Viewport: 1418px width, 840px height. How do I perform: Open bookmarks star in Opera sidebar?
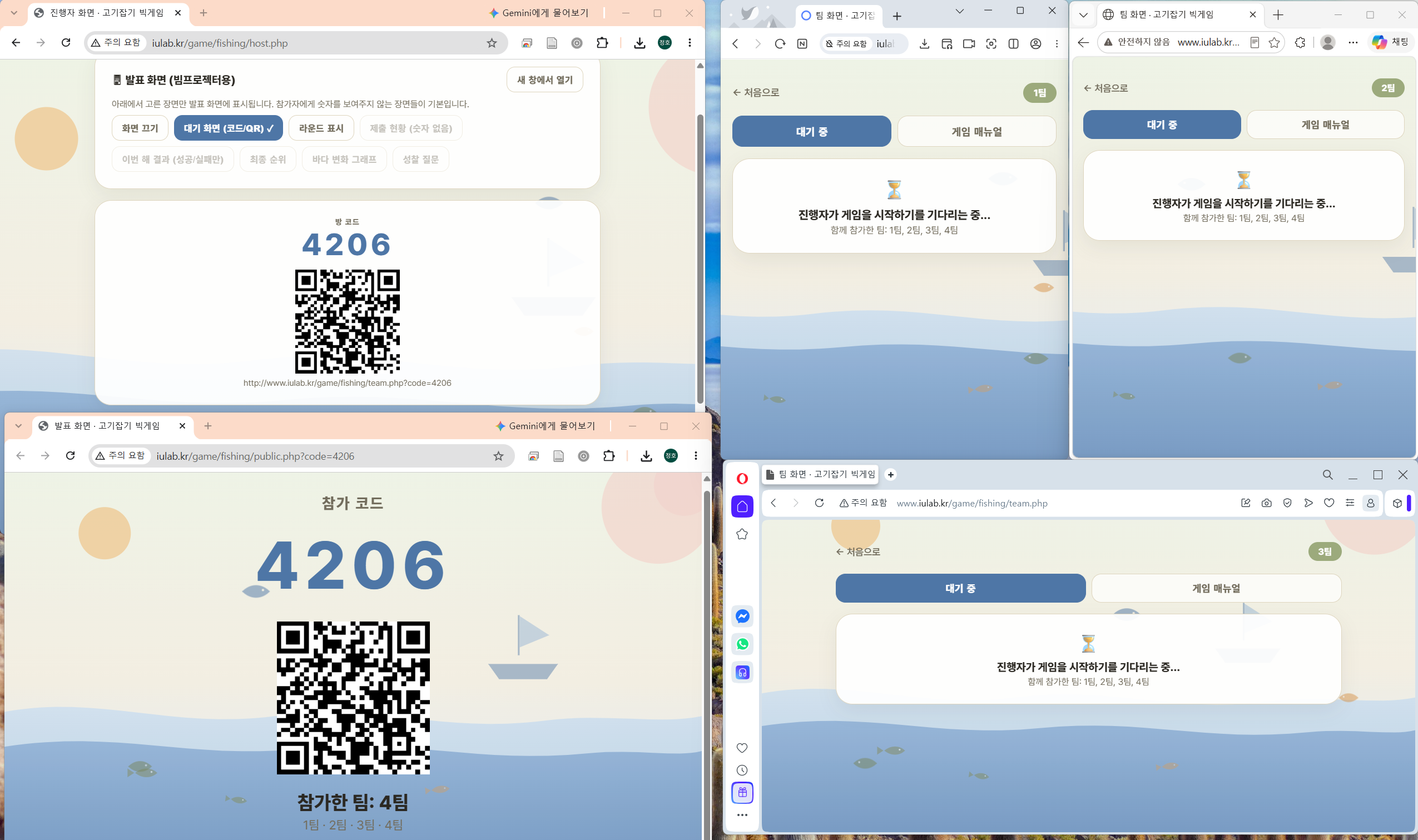(x=742, y=534)
